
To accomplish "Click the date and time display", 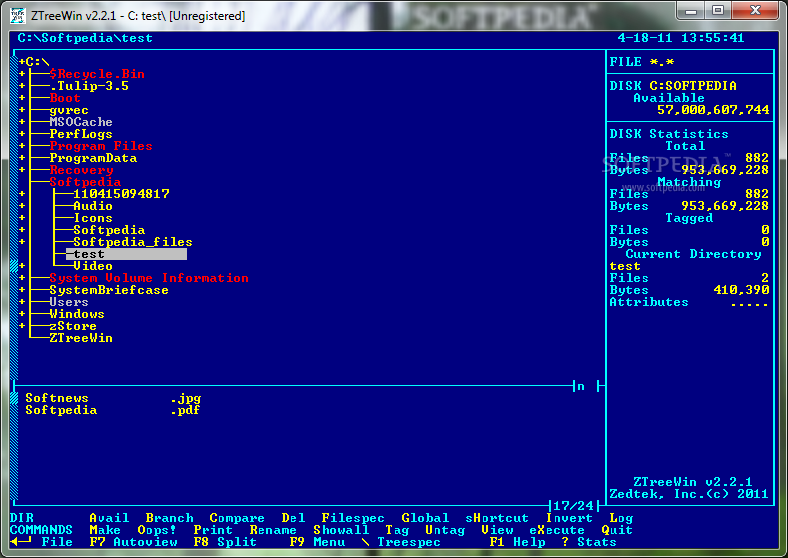I will tap(681, 38).
